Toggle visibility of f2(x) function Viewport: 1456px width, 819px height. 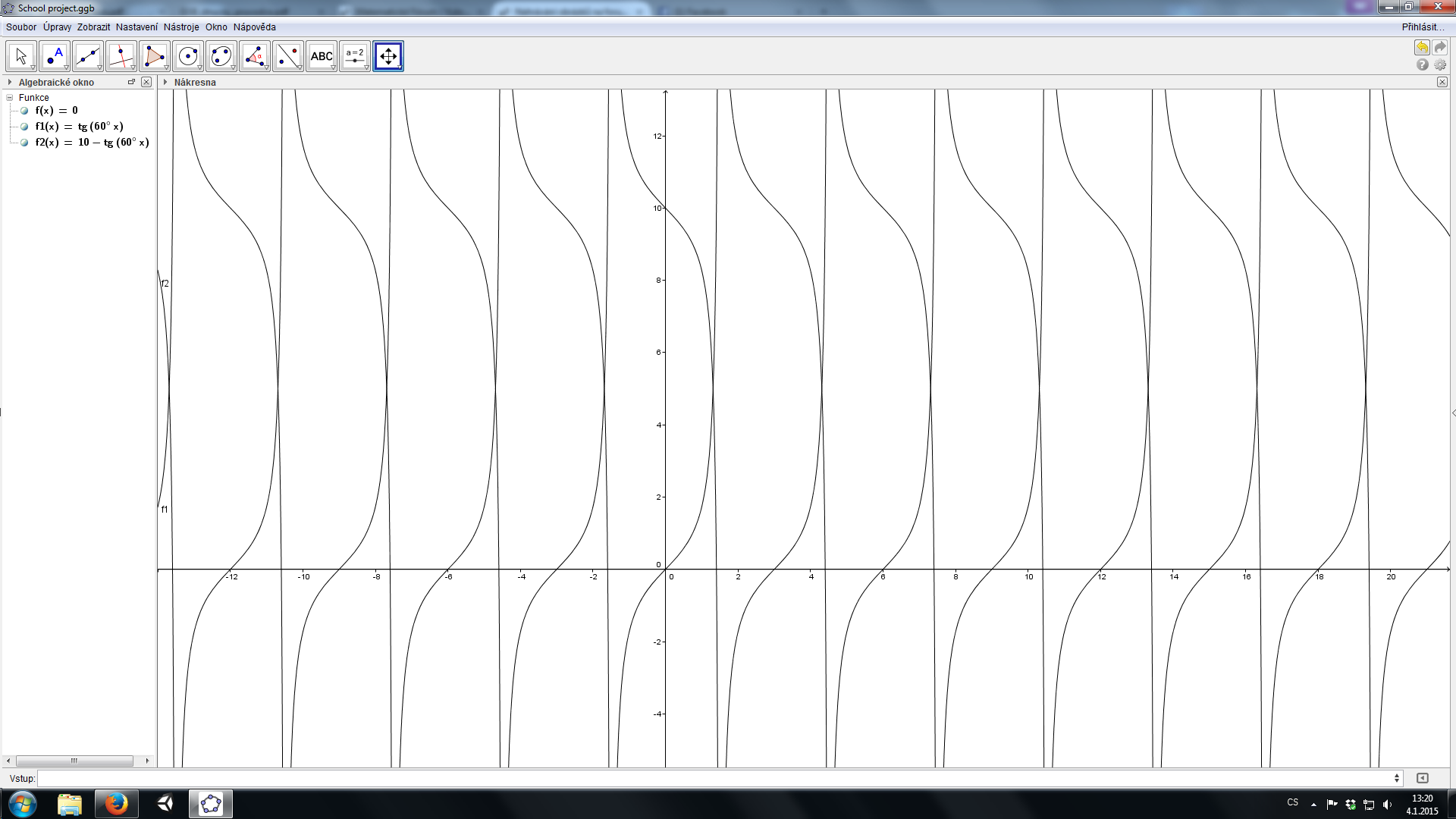24,143
